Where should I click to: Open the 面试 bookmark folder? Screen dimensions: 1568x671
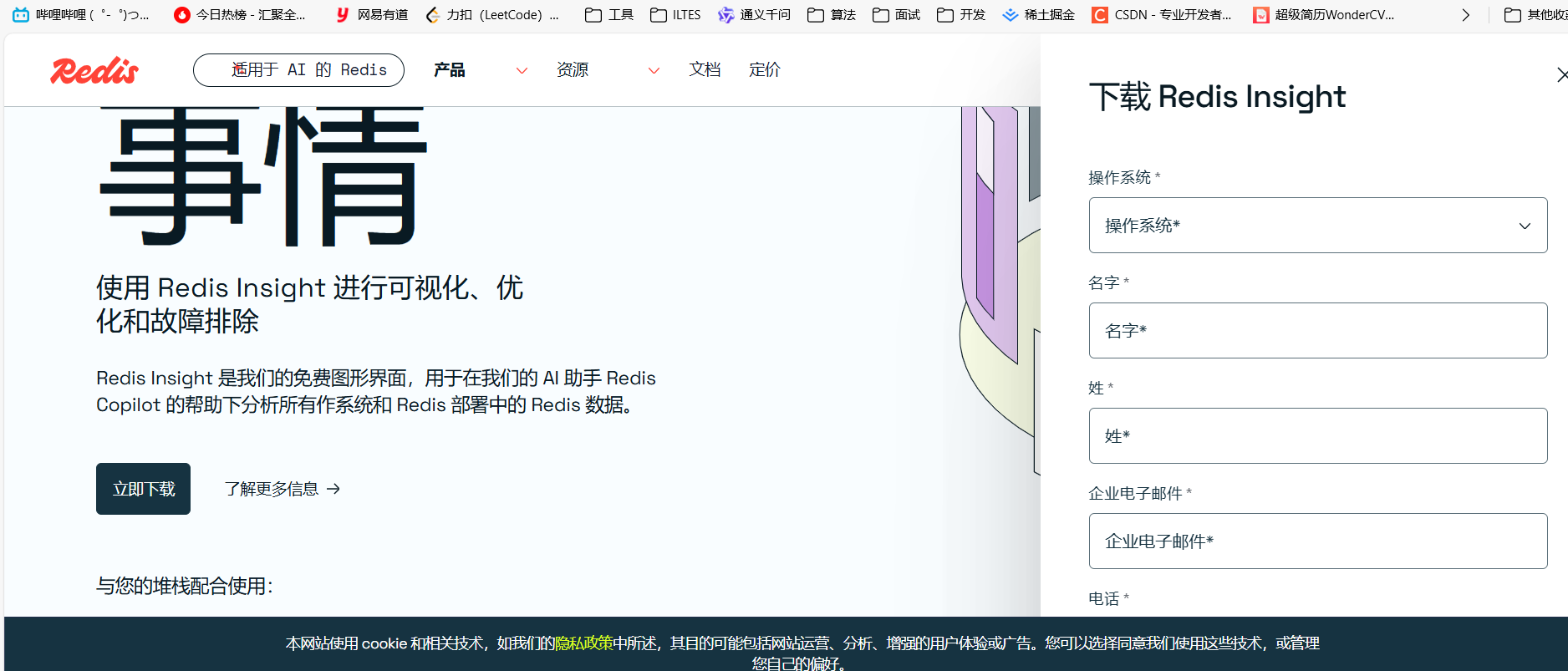(x=896, y=15)
